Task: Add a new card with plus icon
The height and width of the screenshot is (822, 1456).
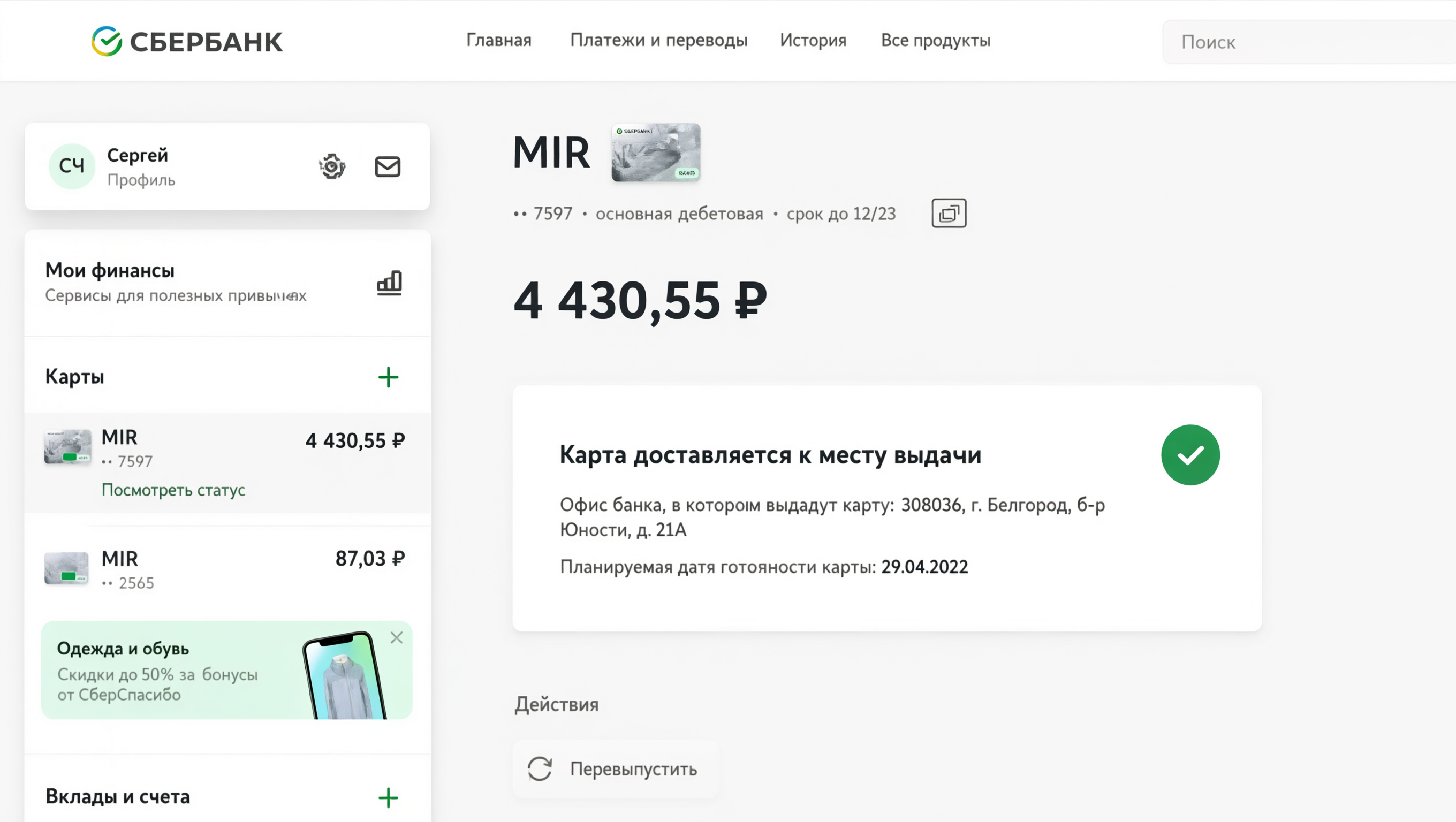Action: point(388,377)
